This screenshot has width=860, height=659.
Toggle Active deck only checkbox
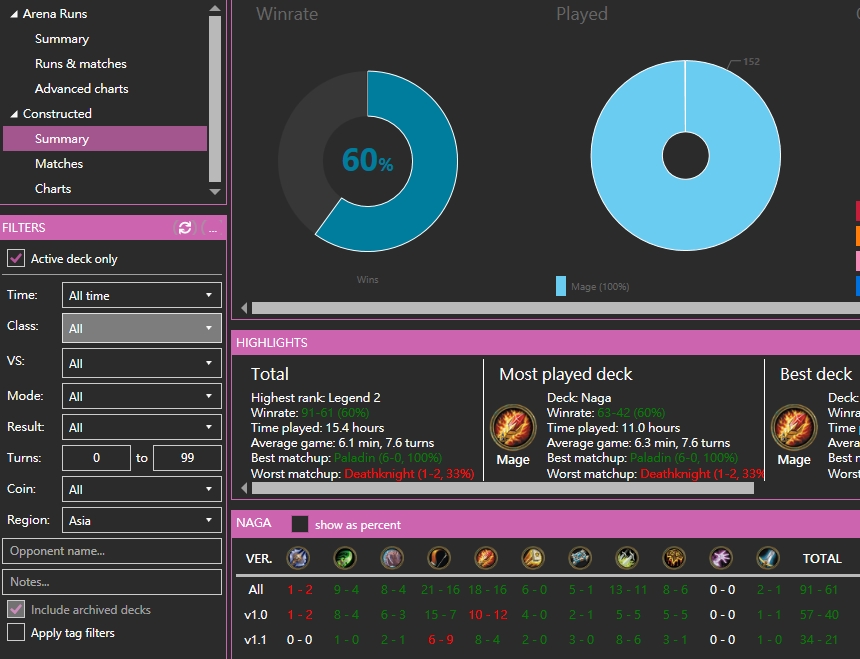pyautogui.click(x=16, y=258)
